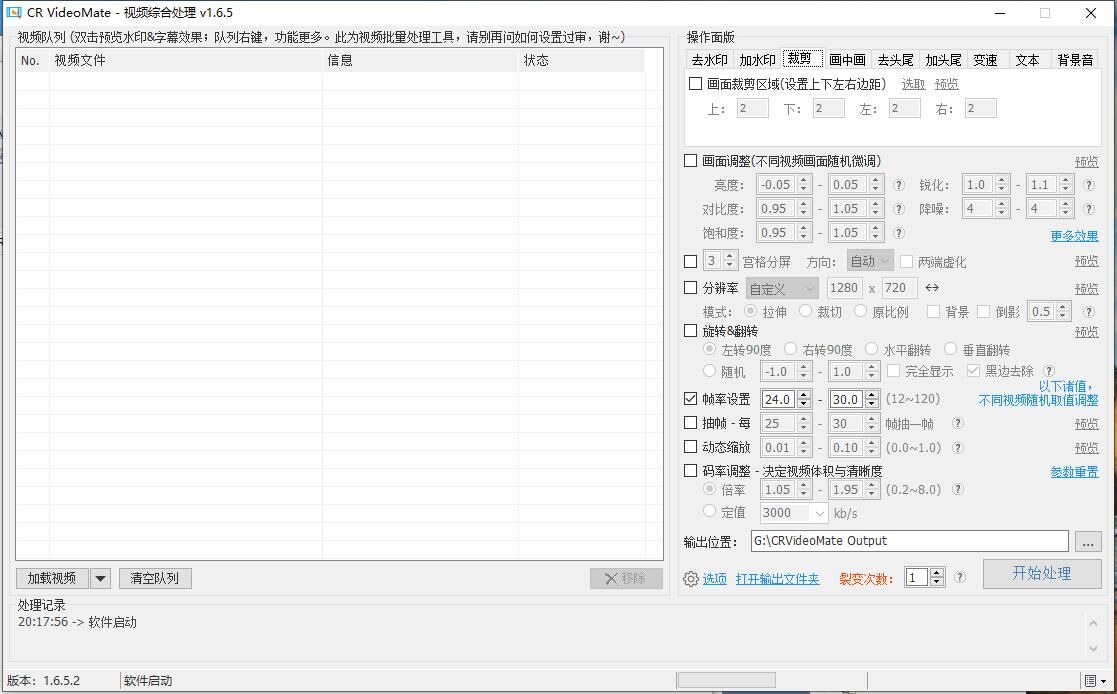Click the gear icon beside 选项
Viewport: 1117px width, 694px height.
[x=691, y=579]
